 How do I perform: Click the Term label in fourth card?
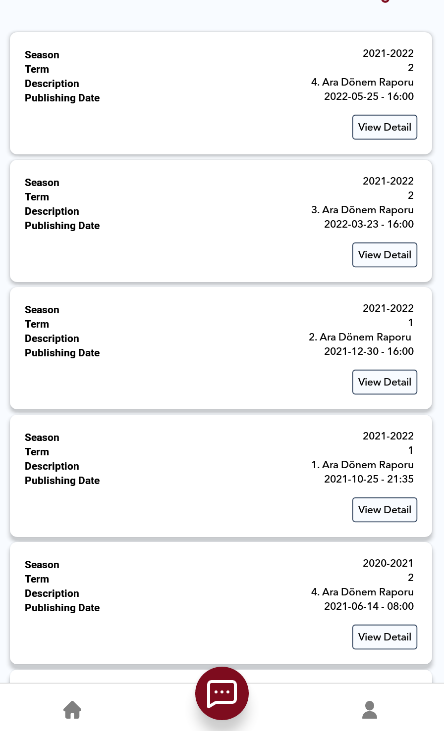(x=37, y=452)
